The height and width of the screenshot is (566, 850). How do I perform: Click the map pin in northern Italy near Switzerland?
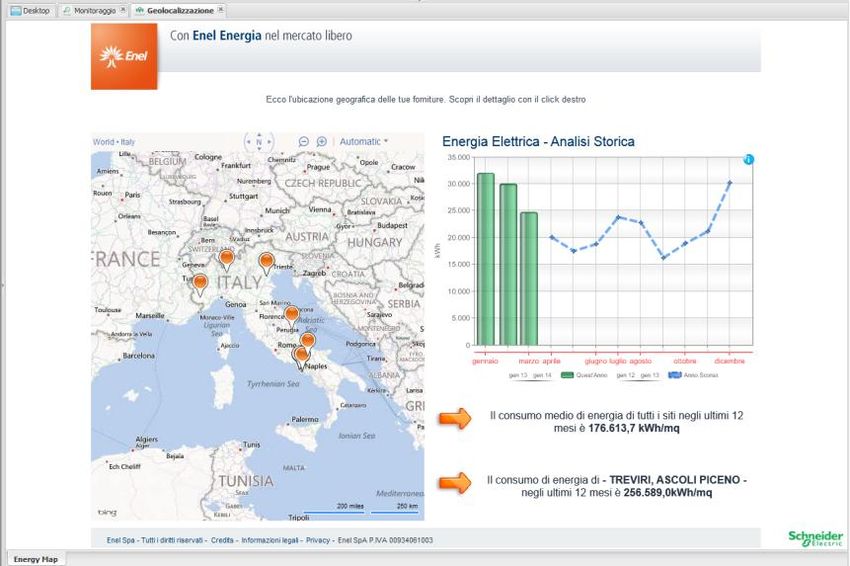[227, 258]
